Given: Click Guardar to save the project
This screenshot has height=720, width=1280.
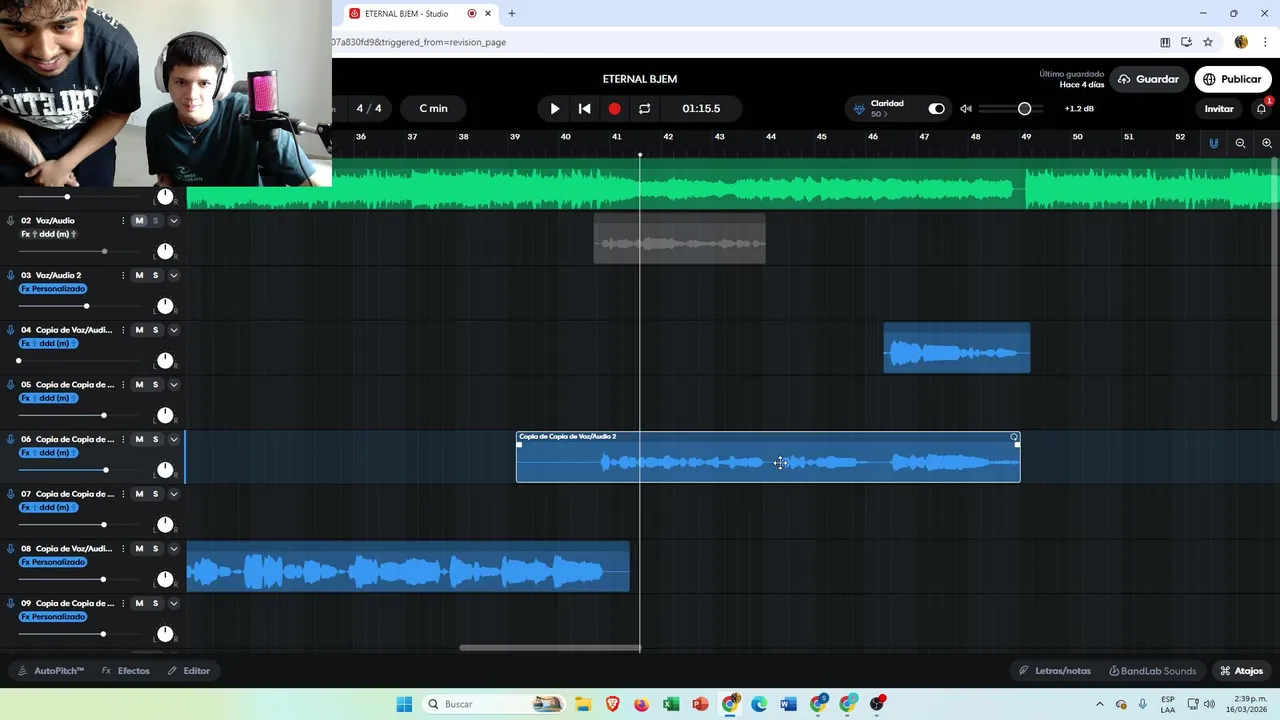Looking at the screenshot, I should (1149, 79).
